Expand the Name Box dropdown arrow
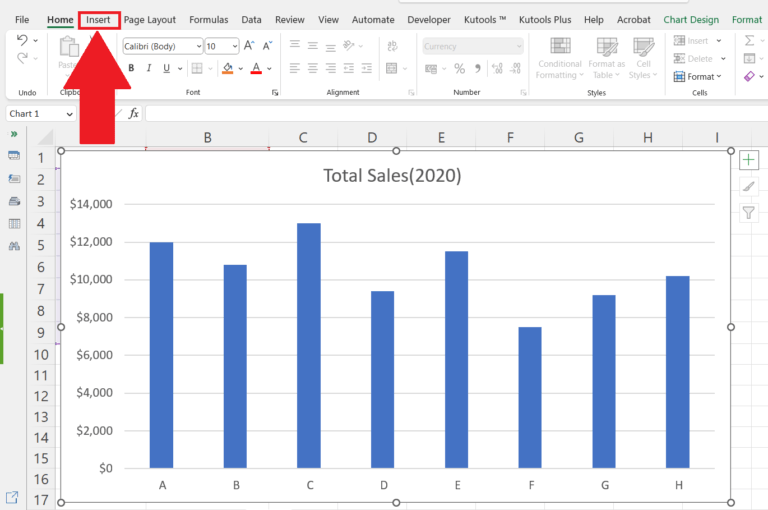This screenshot has height=510, width=768. coord(70,114)
